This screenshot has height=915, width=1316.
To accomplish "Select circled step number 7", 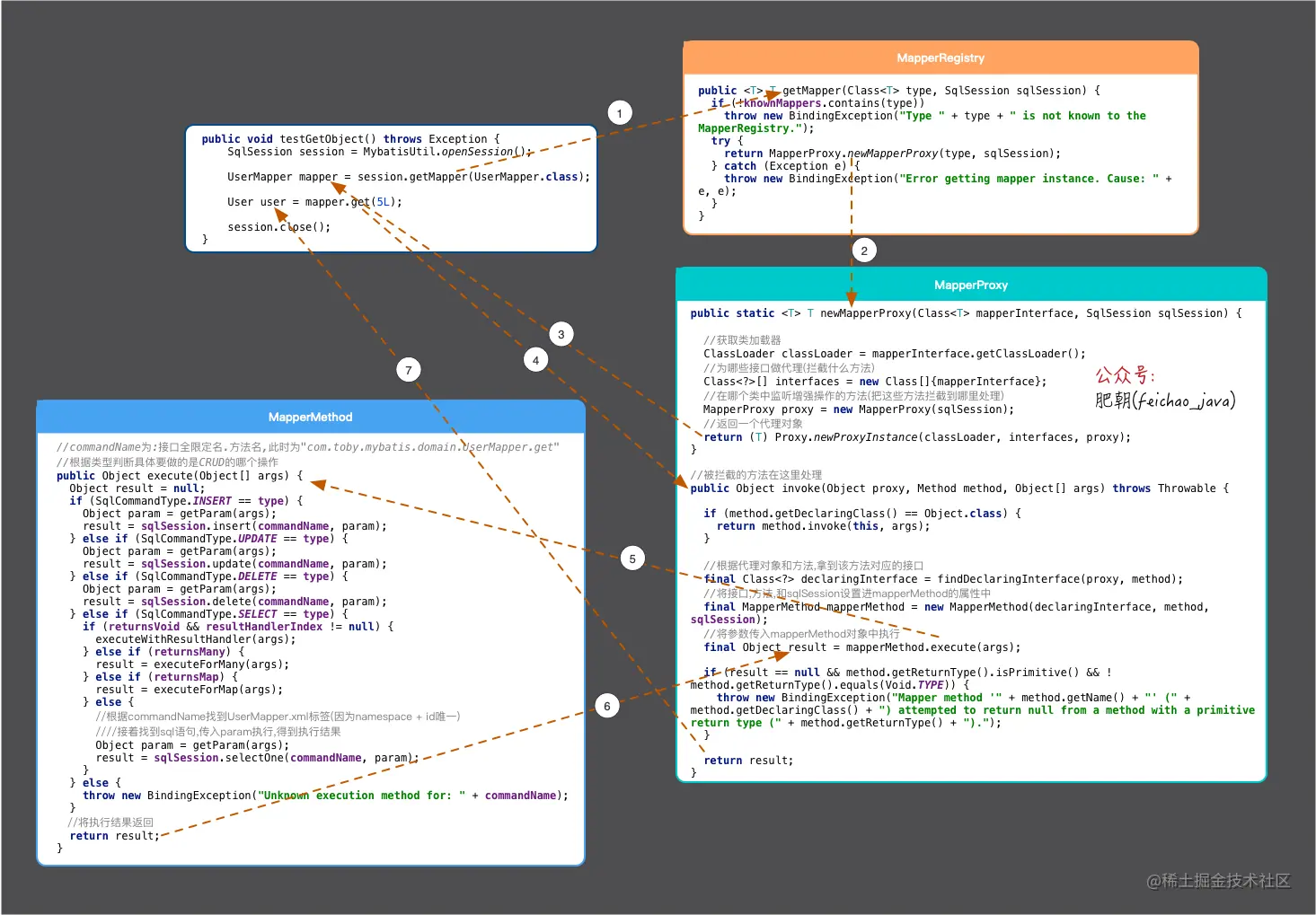I will click(x=409, y=370).
